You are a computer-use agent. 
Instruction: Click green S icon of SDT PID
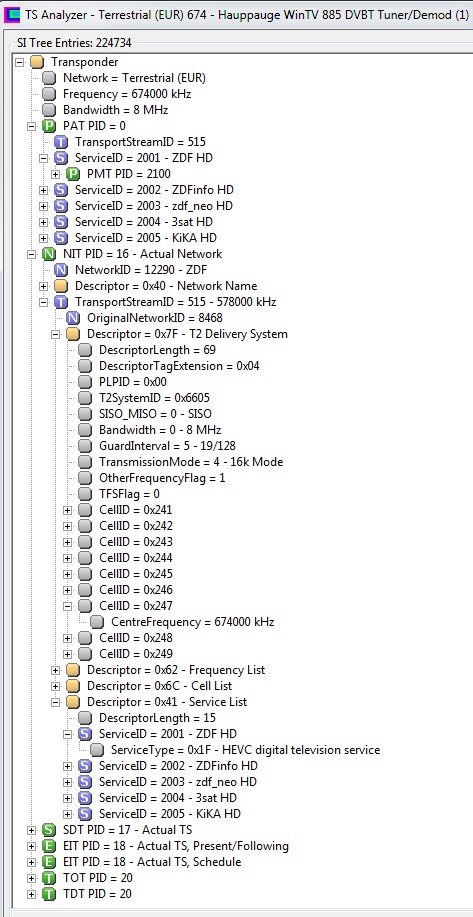coord(49,830)
